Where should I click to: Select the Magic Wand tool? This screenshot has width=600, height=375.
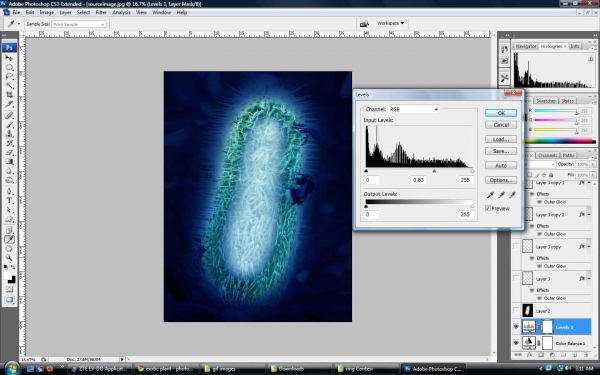[9, 86]
